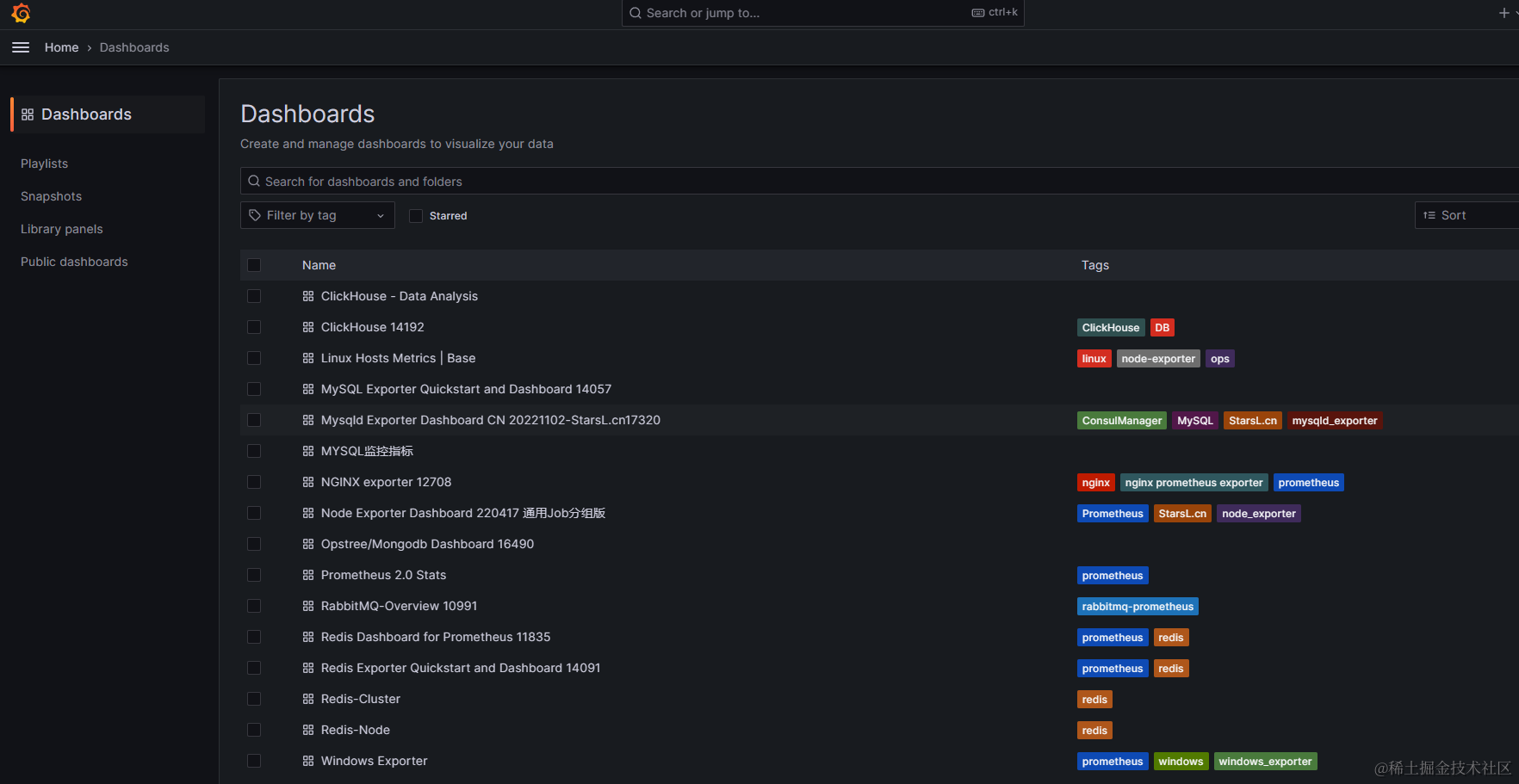
Task: Click the dashboard icon beside Redis-Cluster
Action: pyautogui.click(x=308, y=699)
